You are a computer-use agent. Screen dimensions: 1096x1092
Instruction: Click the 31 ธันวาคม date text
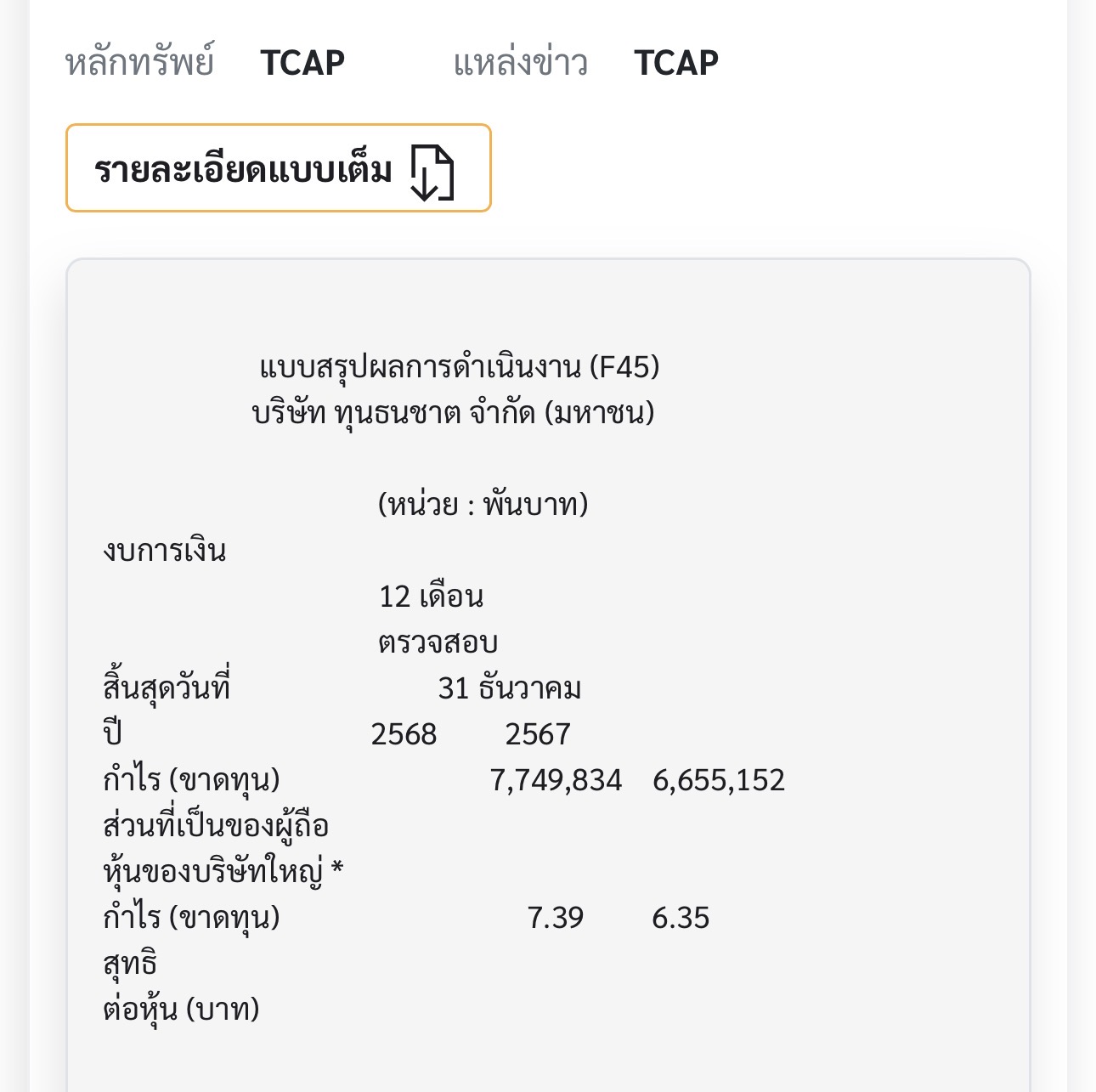[510, 688]
